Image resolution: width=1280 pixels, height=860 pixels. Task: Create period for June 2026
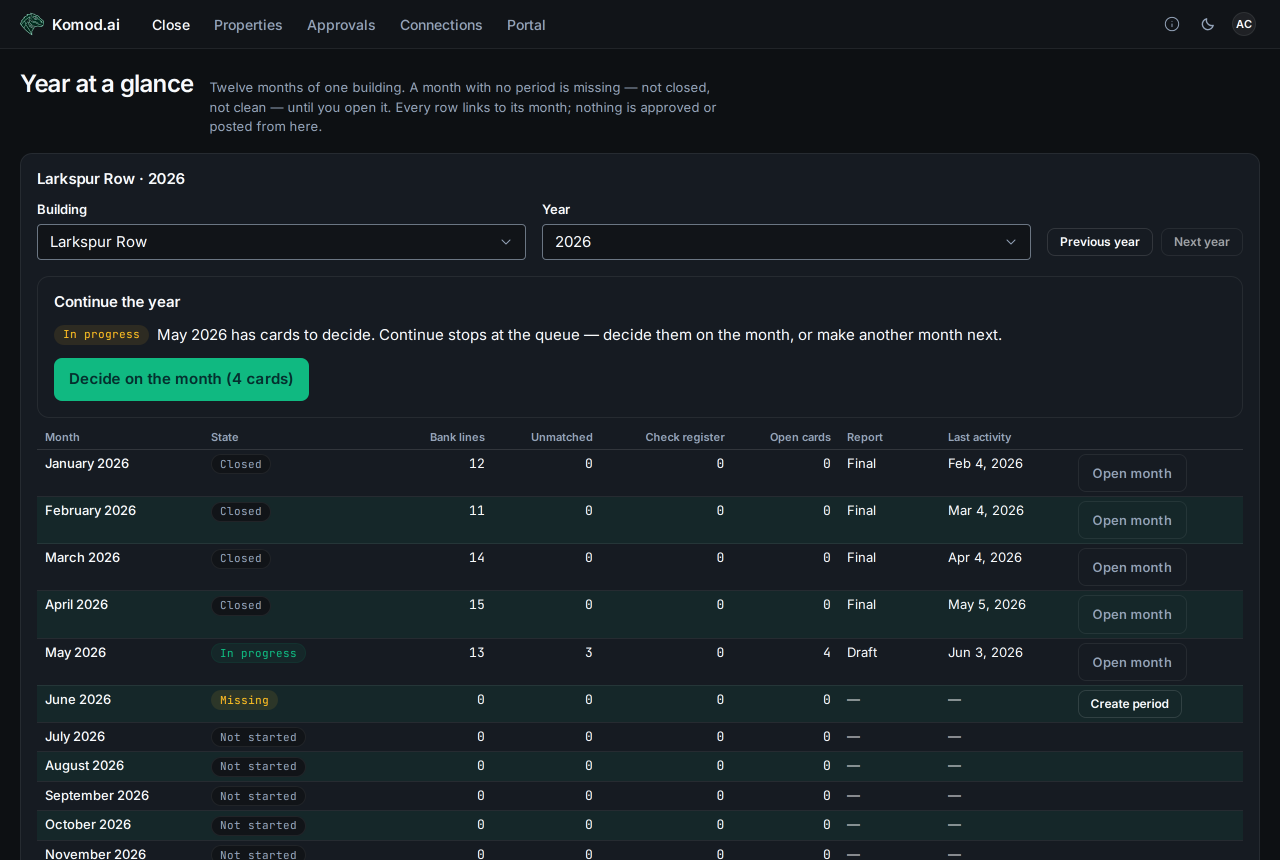click(1130, 704)
